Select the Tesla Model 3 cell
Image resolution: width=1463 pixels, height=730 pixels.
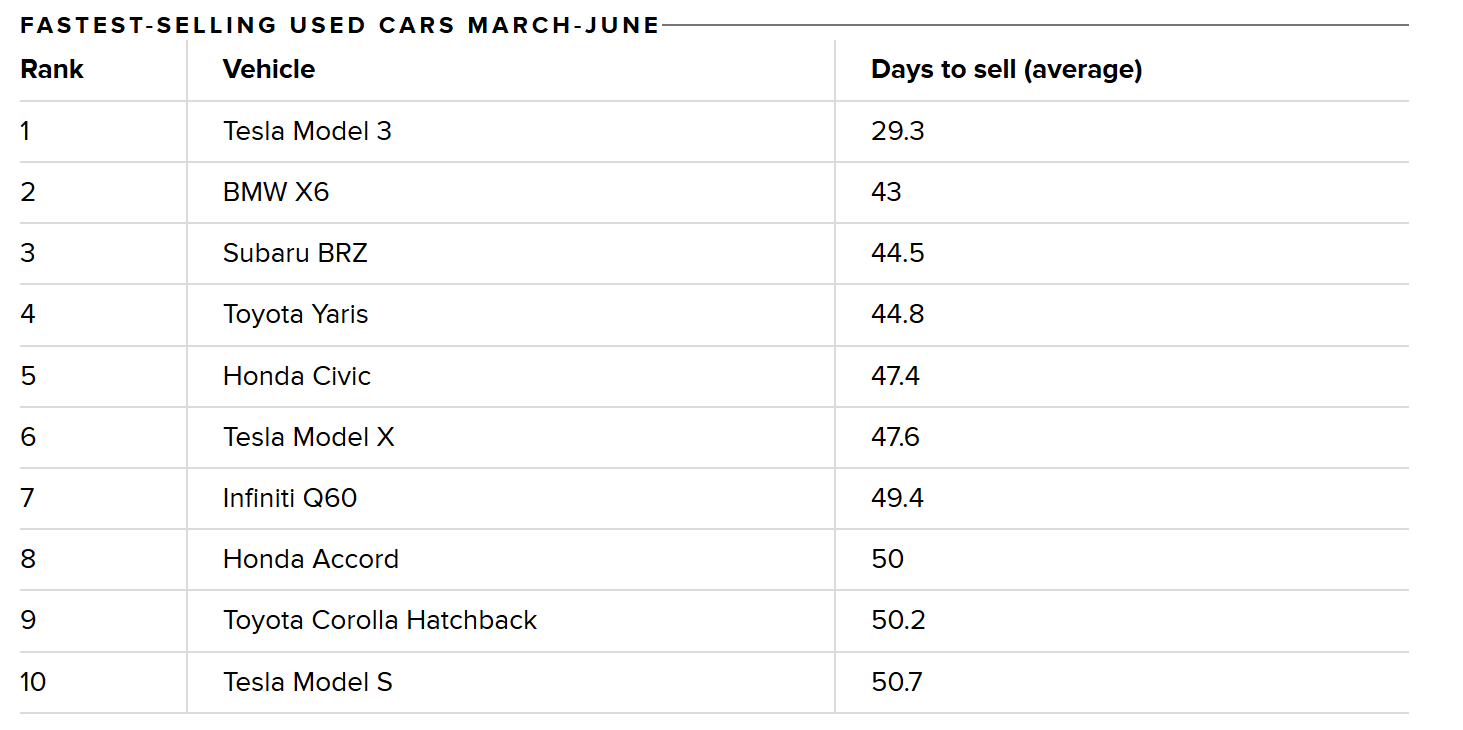(307, 131)
